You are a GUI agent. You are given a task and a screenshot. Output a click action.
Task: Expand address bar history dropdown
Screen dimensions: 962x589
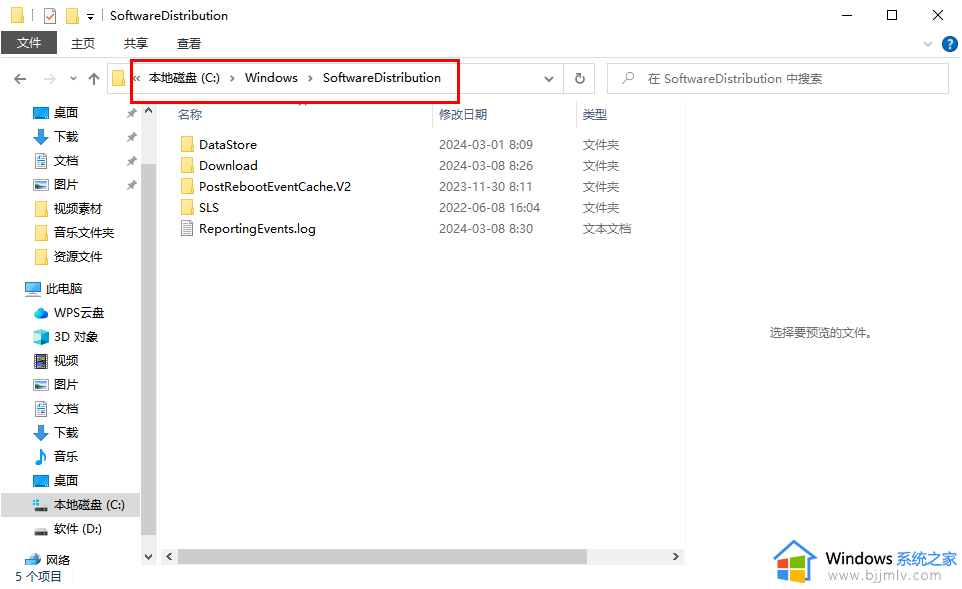[x=549, y=79]
